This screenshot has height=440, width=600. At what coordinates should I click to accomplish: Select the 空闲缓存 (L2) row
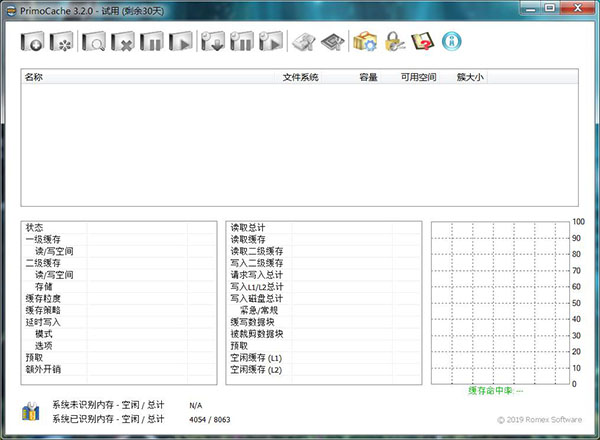[324, 370]
